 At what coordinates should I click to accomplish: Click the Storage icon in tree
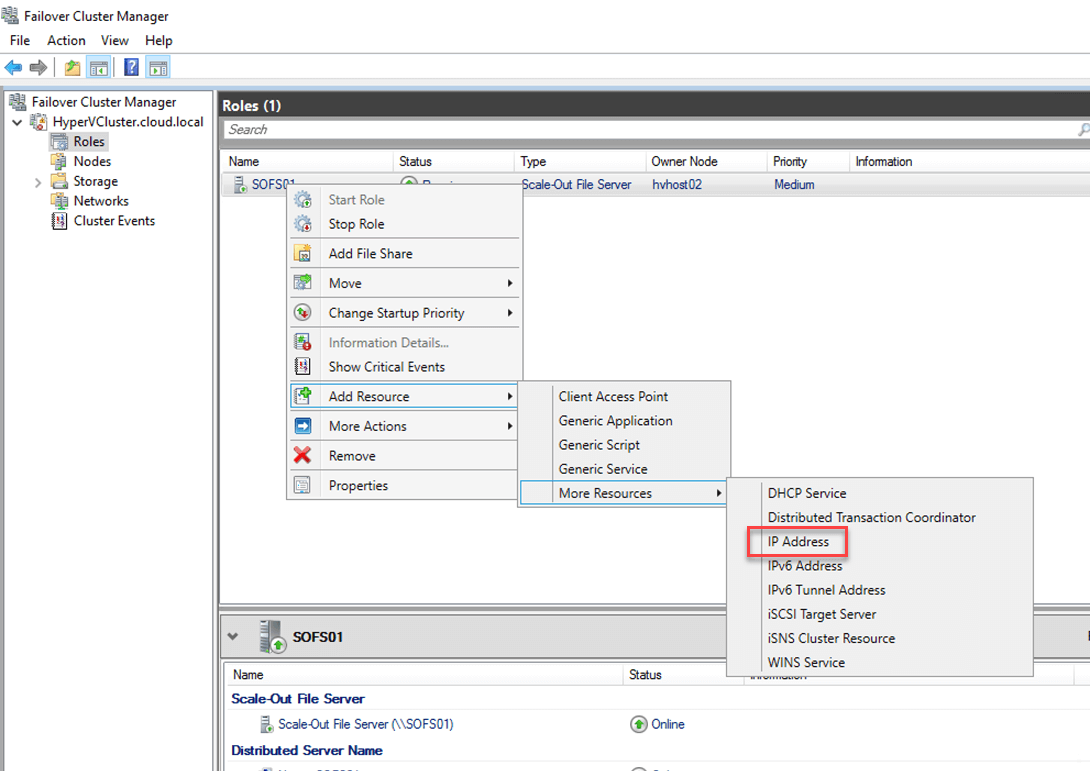point(59,181)
